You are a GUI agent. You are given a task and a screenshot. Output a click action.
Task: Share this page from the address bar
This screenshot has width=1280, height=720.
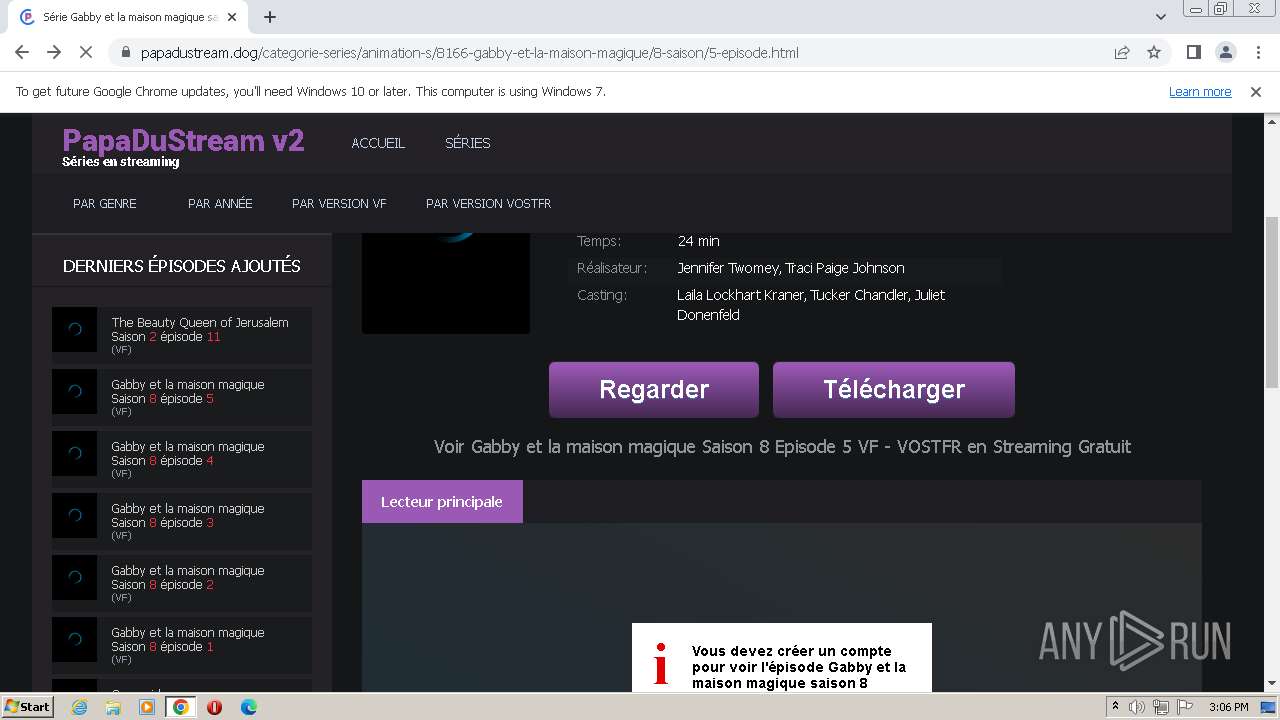[1122, 52]
